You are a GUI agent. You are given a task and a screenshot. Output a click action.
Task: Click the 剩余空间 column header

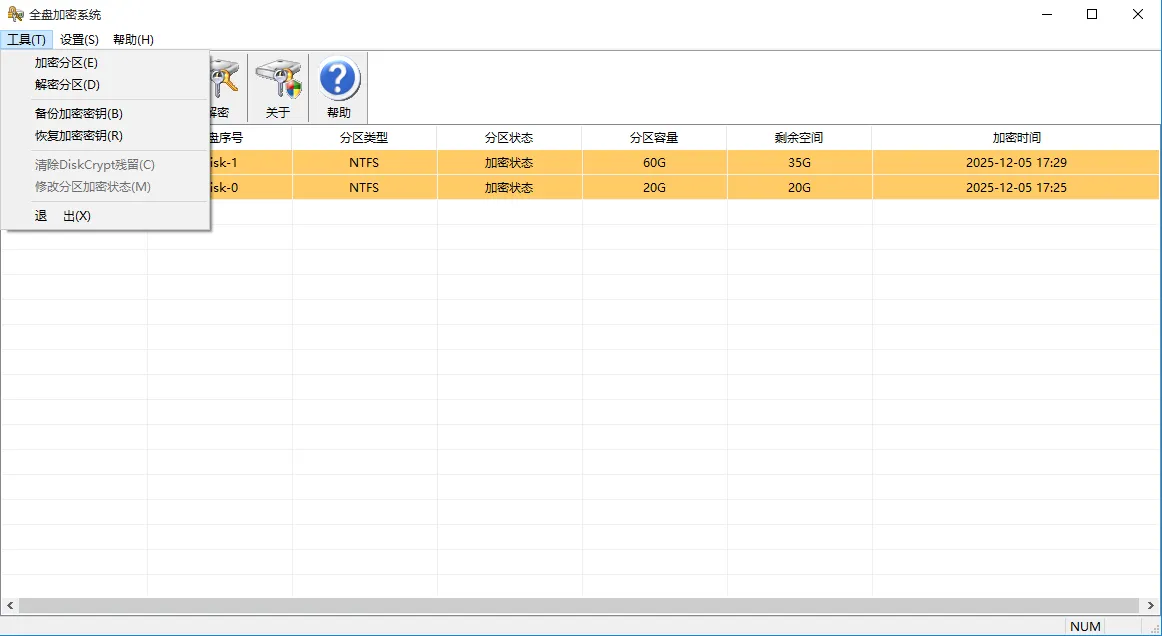(x=797, y=137)
